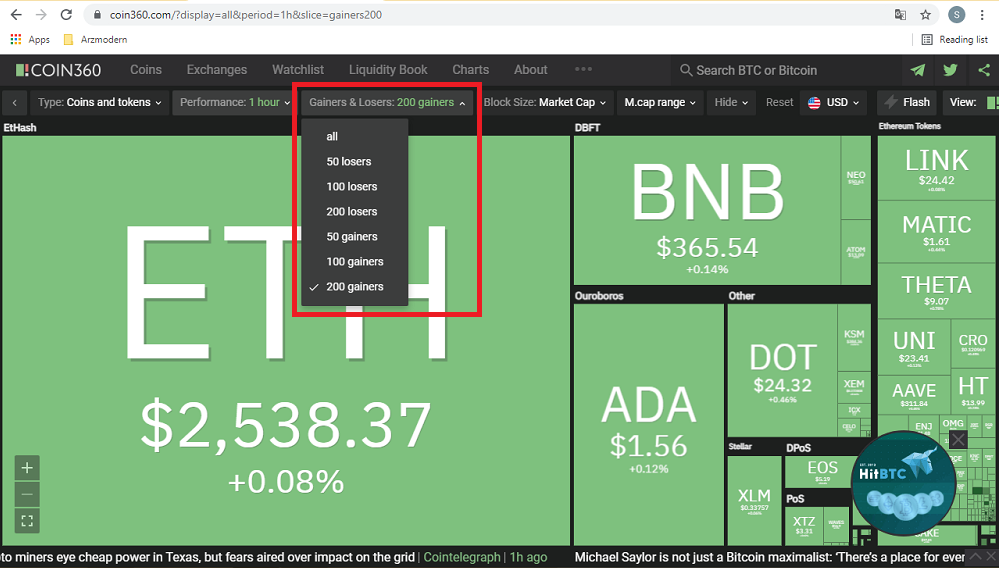Collapse the filter bar with left chevron
The height and width of the screenshot is (568, 999).
(14, 103)
